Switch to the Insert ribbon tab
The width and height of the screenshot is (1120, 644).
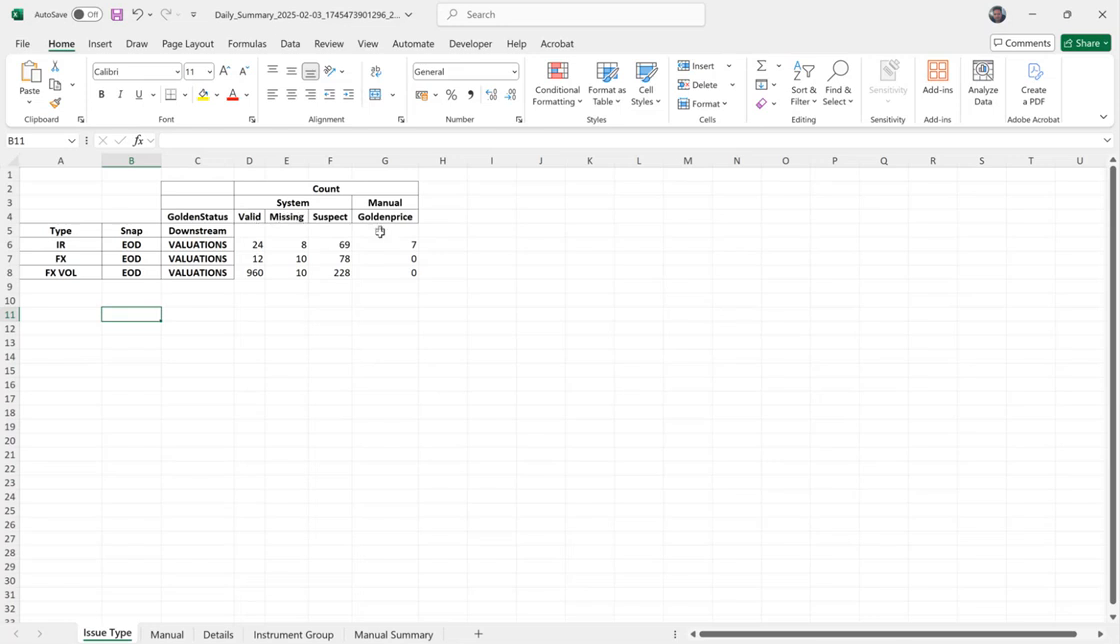click(100, 44)
